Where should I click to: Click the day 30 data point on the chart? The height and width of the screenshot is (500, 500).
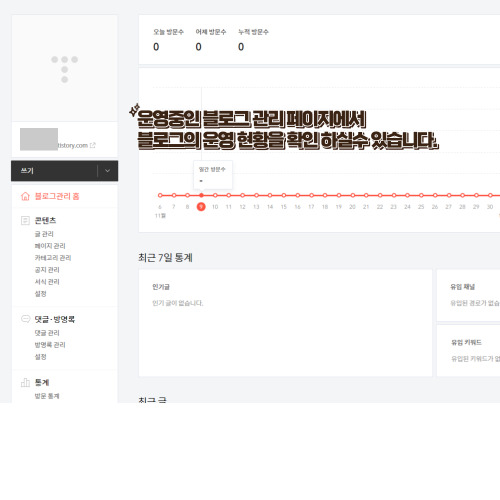pos(490,195)
